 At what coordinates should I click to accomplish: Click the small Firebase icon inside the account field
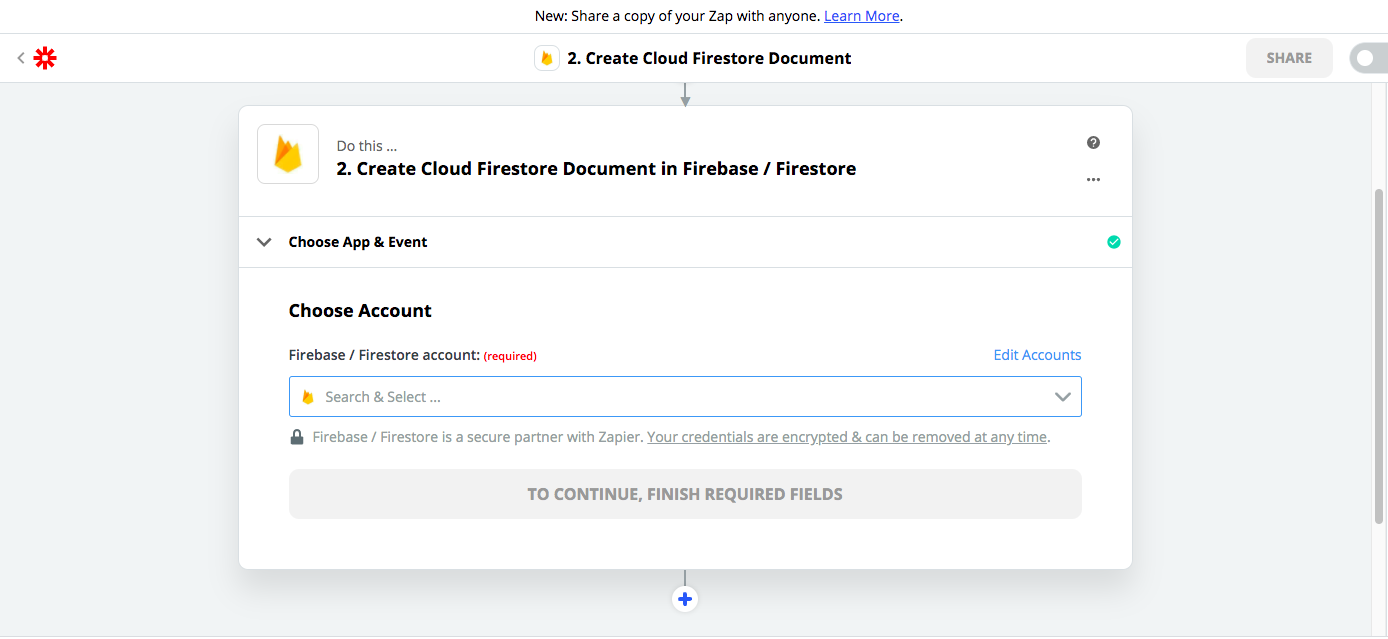tap(308, 397)
